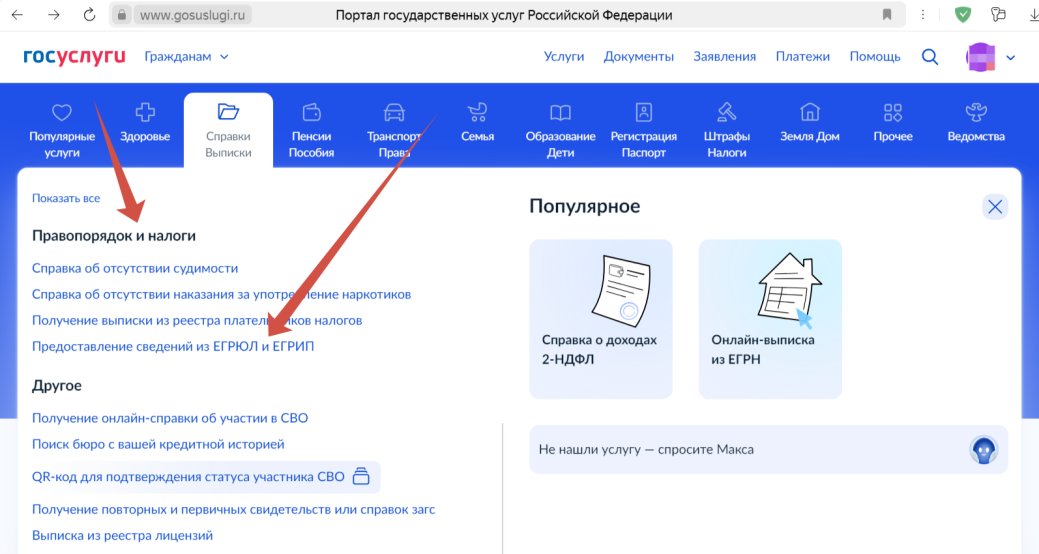Open the Образование Дети book icon
Viewport: 1039px width, 554px height.
(560, 113)
